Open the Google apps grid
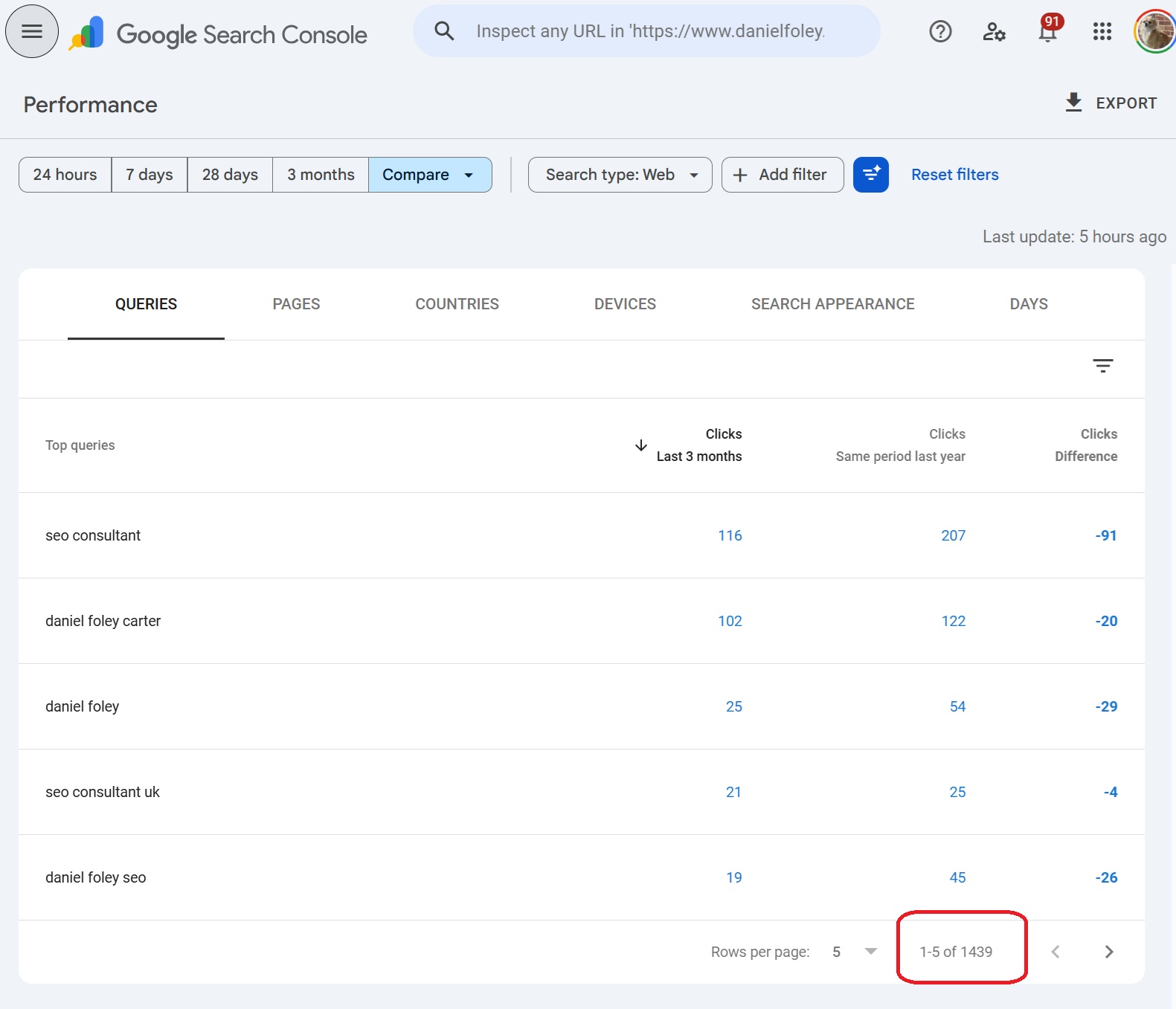 point(1102,31)
